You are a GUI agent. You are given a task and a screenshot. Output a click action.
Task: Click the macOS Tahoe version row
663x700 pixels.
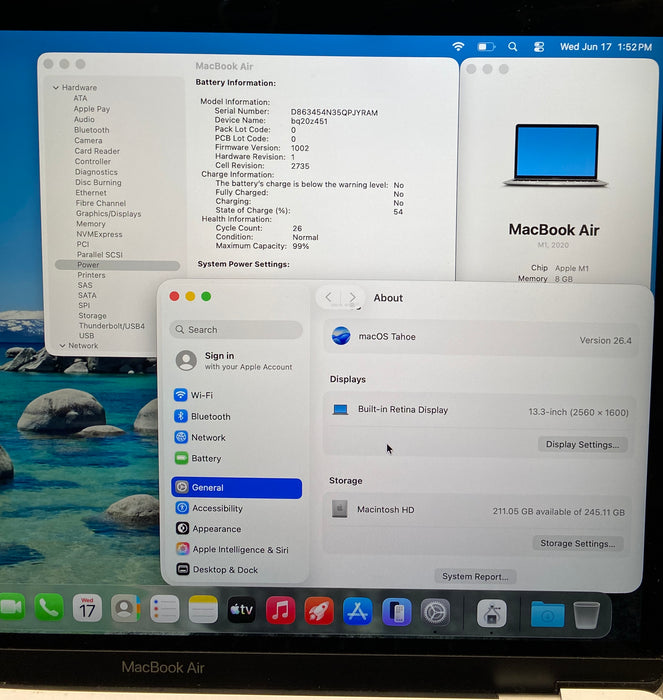click(481, 338)
